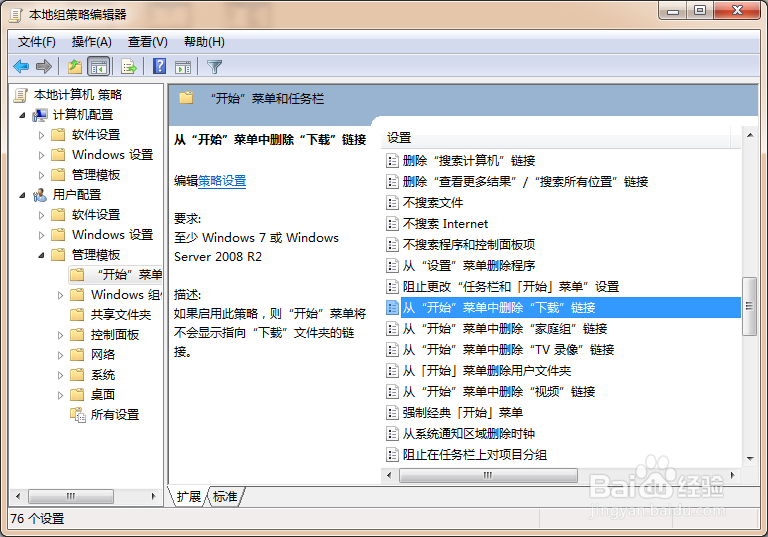Click the 计算机配置 computer icon

click(x=40, y=115)
